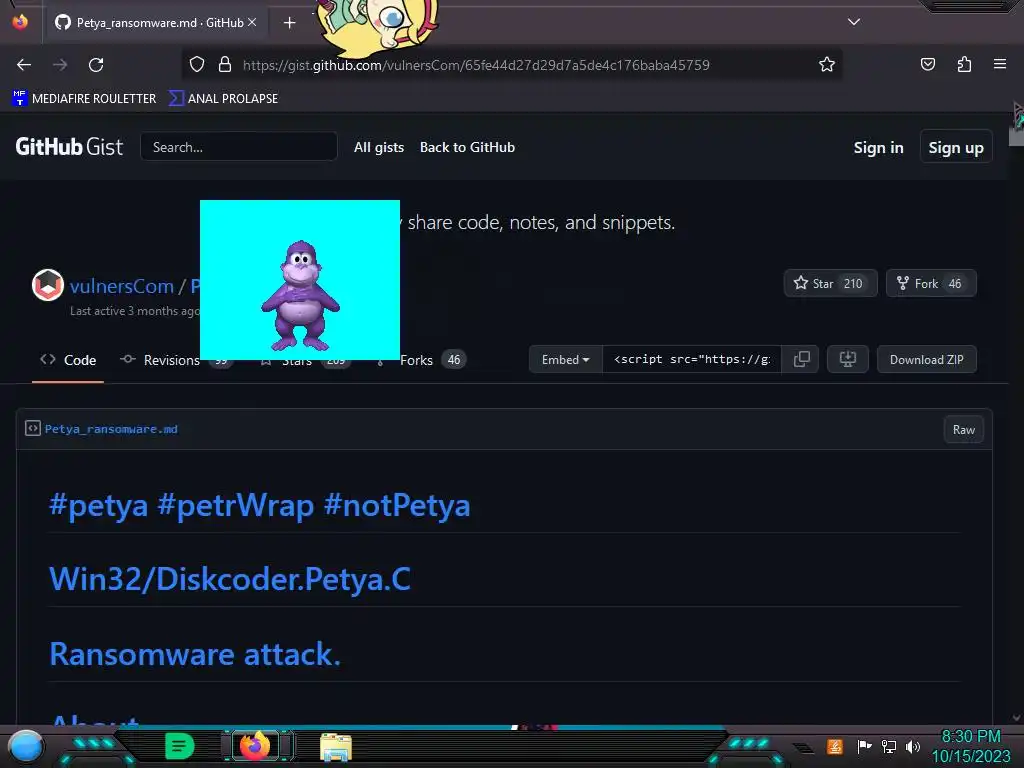Screen dimensions: 1024x768
Task: Focus the gist Search field
Action: coord(238,147)
